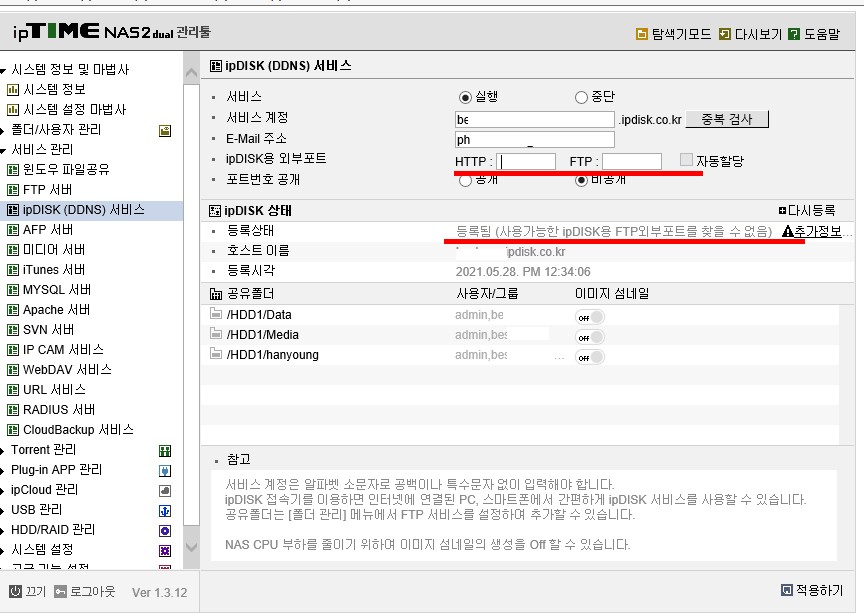Click the 로그아웃 logout icon
This screenshot has height=614, width=864.
pyautogui.click(x=61, y=591)
